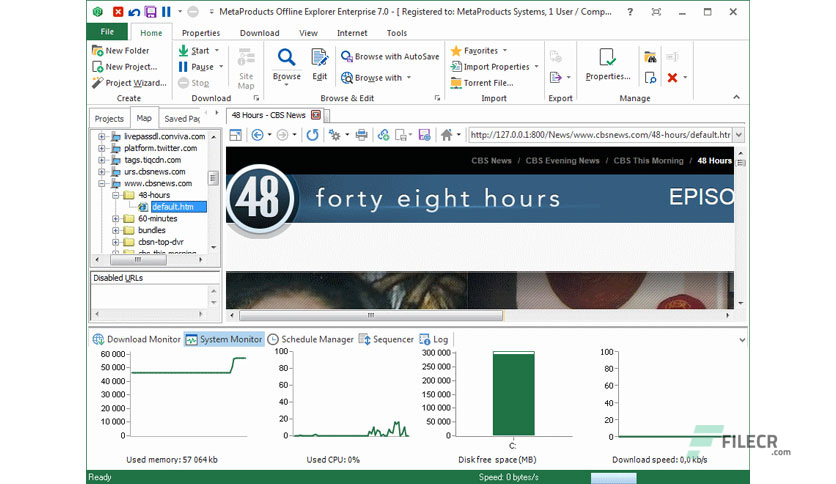
Task: Open the Log tab
Action: coord(434,339)
